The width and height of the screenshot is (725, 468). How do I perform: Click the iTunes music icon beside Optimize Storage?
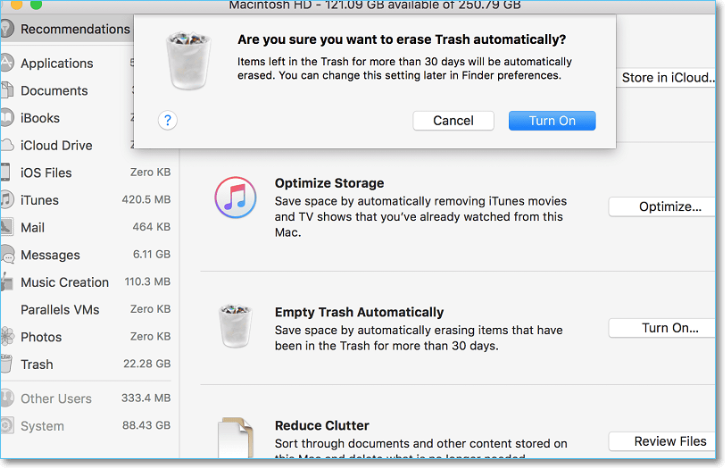pos(236,196)
